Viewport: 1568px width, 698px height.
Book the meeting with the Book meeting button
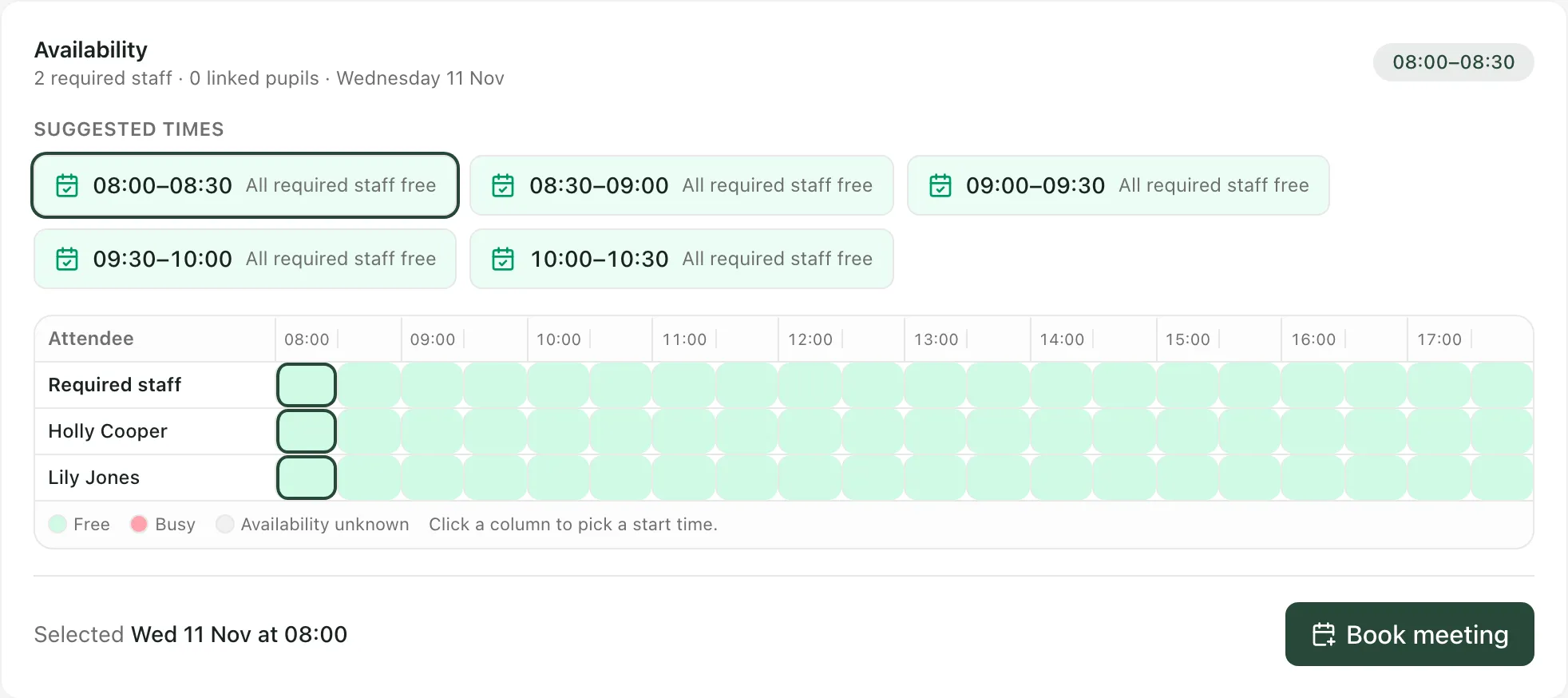(x=1409, y=634)
